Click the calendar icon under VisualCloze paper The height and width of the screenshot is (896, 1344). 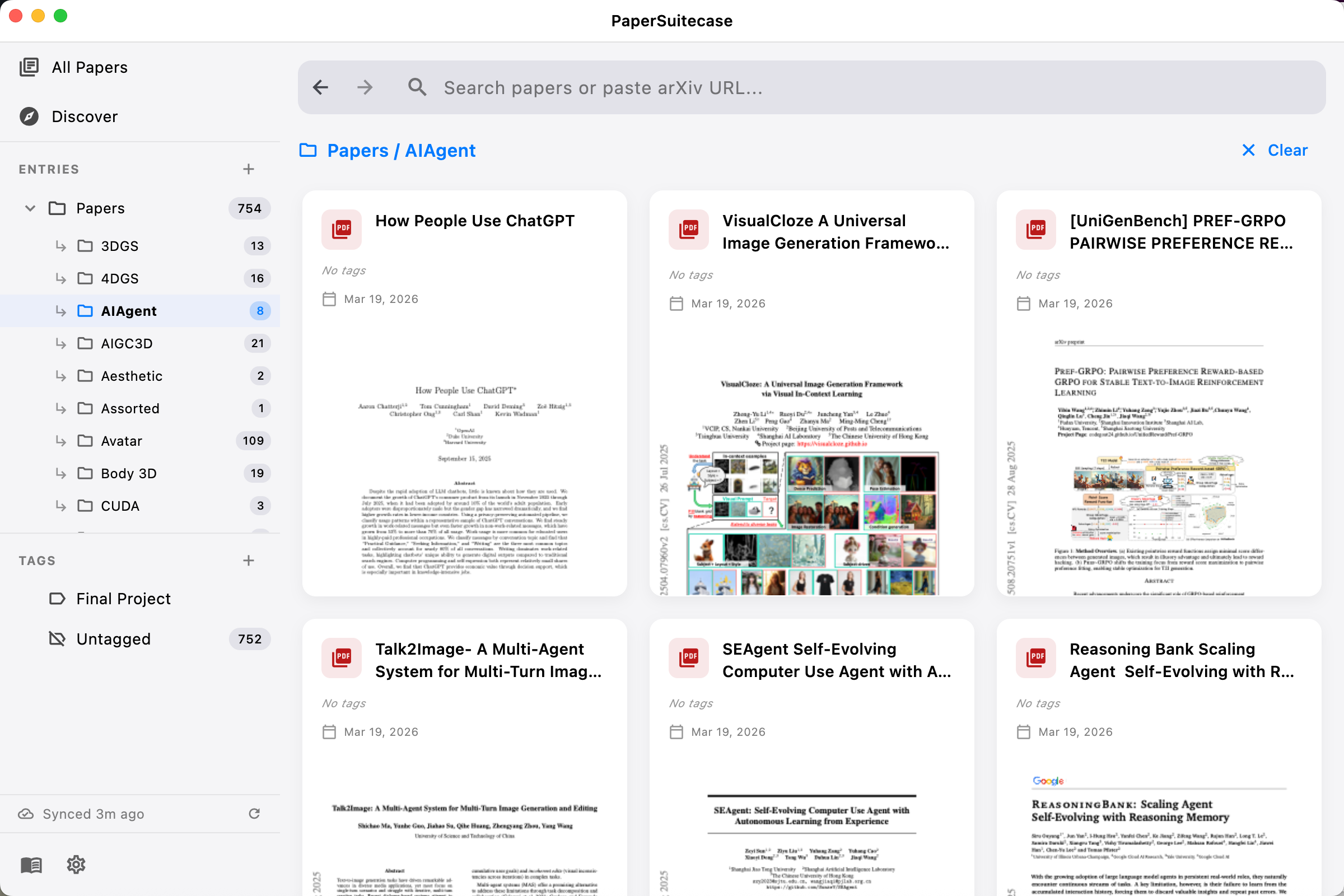(x=676, y=304)
